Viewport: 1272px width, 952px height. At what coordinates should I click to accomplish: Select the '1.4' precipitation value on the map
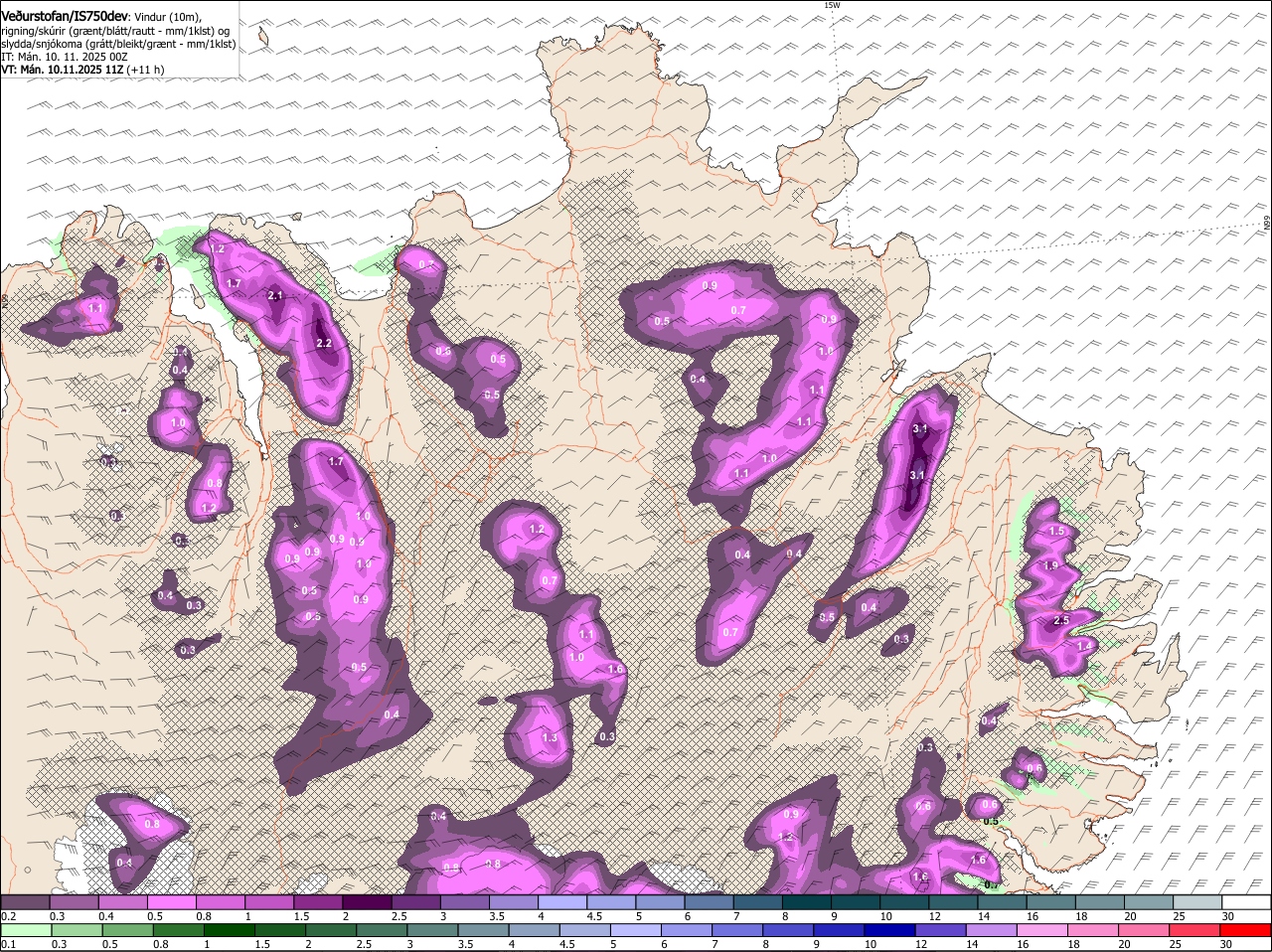click(x=1084, y=646)
